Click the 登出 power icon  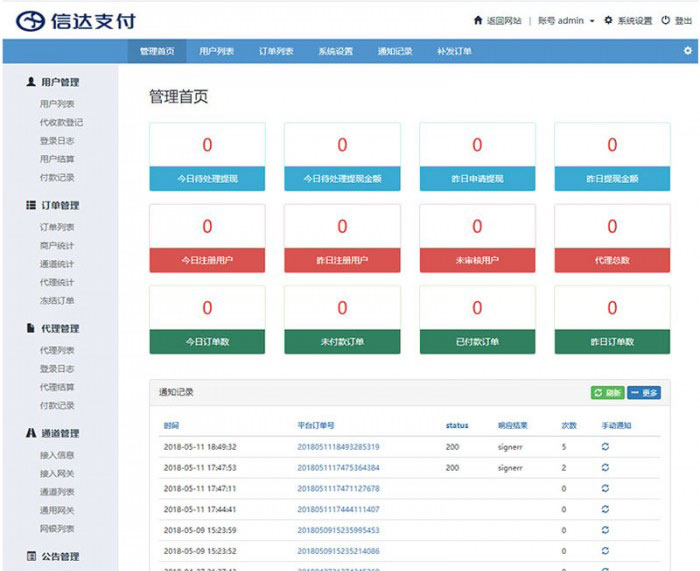click(x=664, y=21)
